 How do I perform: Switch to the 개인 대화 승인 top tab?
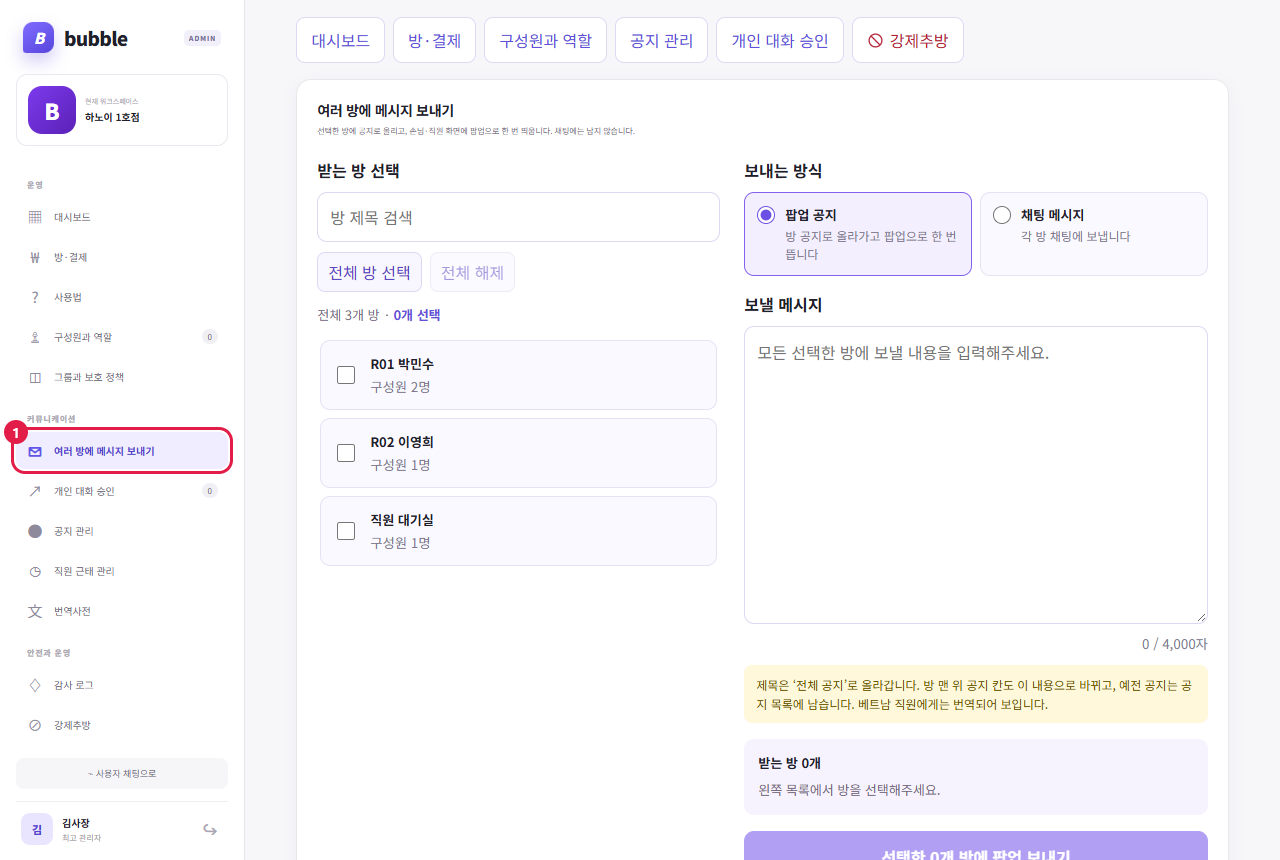click(780, 40)
